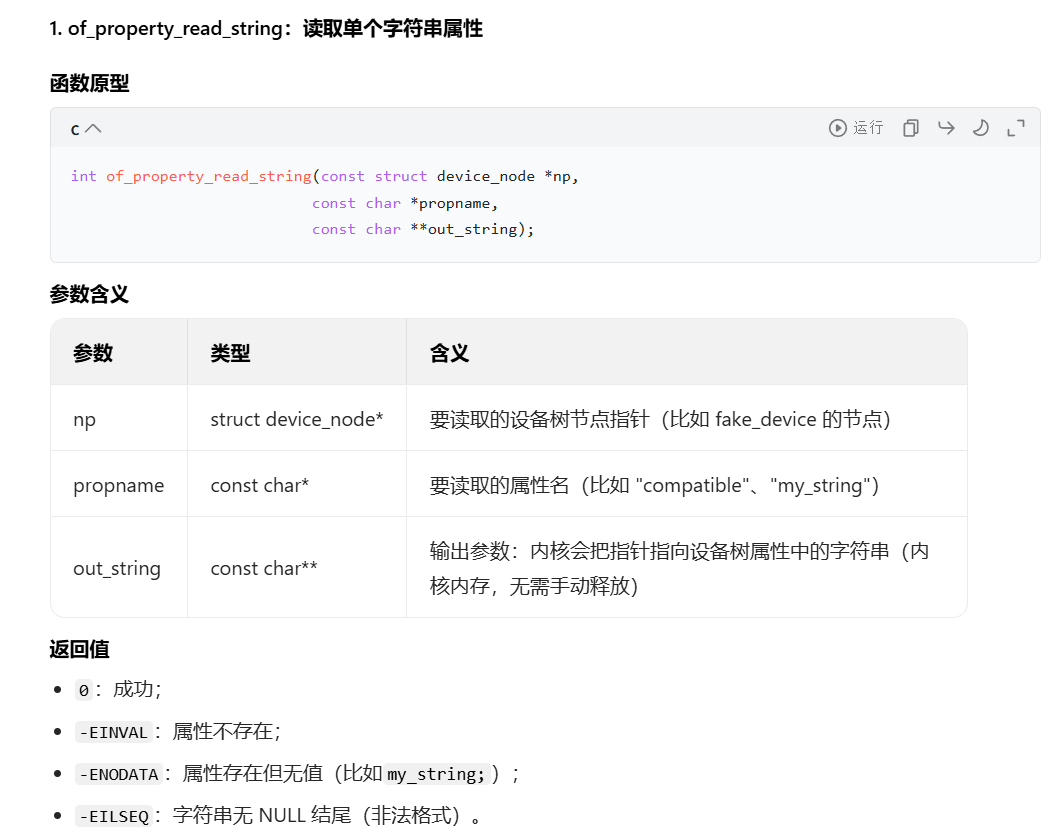
Task: Click the const char* type cell
Action: 297,485
